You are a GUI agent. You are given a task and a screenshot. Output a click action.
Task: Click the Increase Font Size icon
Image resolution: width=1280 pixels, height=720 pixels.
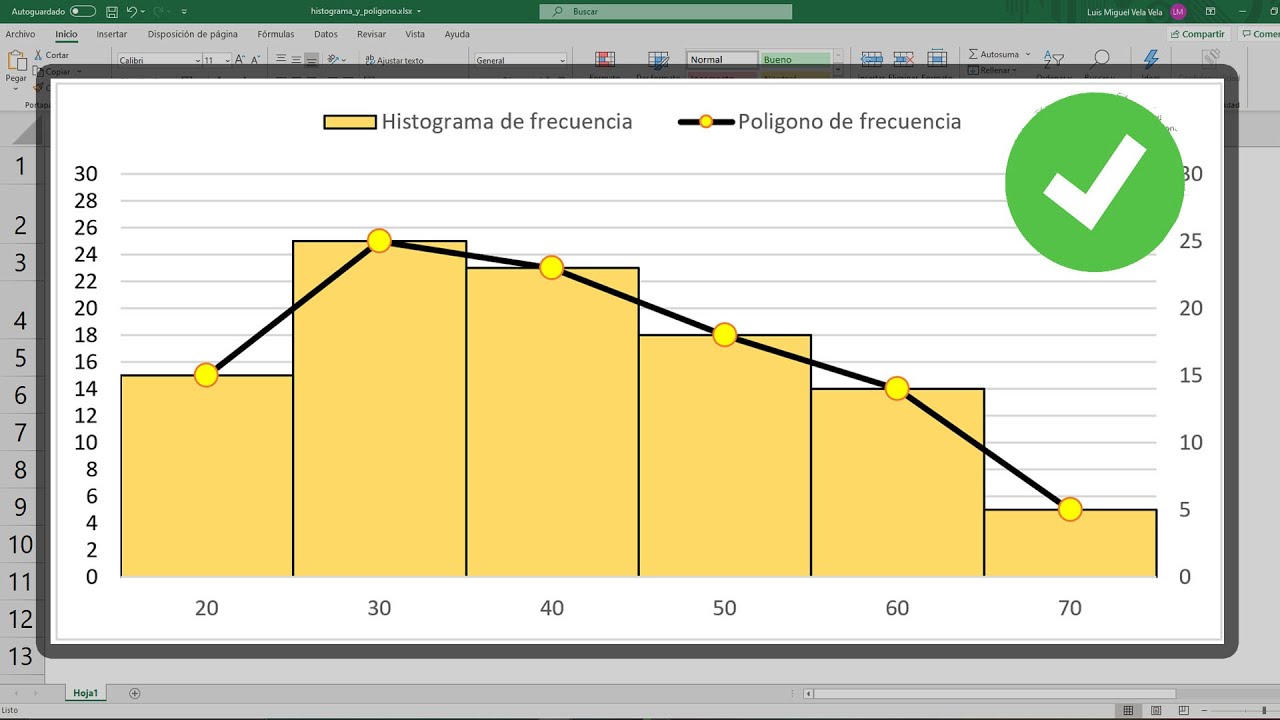click(x=240, y=60)
